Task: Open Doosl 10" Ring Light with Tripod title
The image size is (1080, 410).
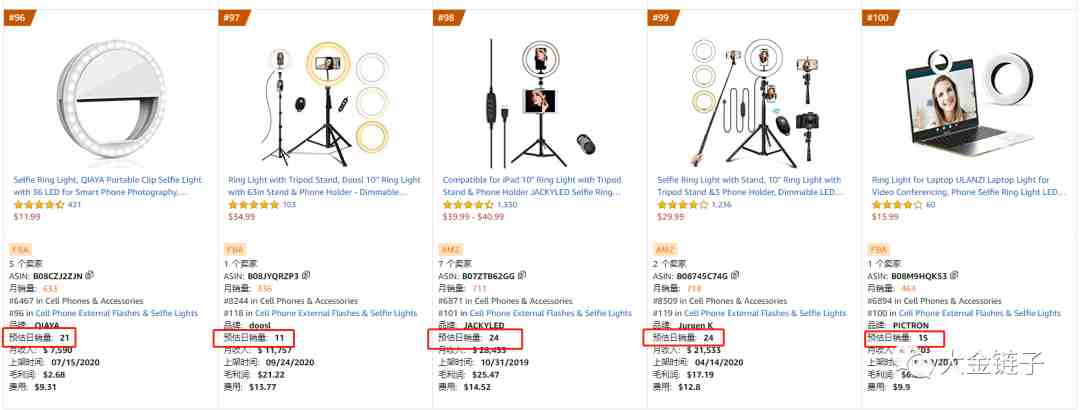Action: click(324, 186)
